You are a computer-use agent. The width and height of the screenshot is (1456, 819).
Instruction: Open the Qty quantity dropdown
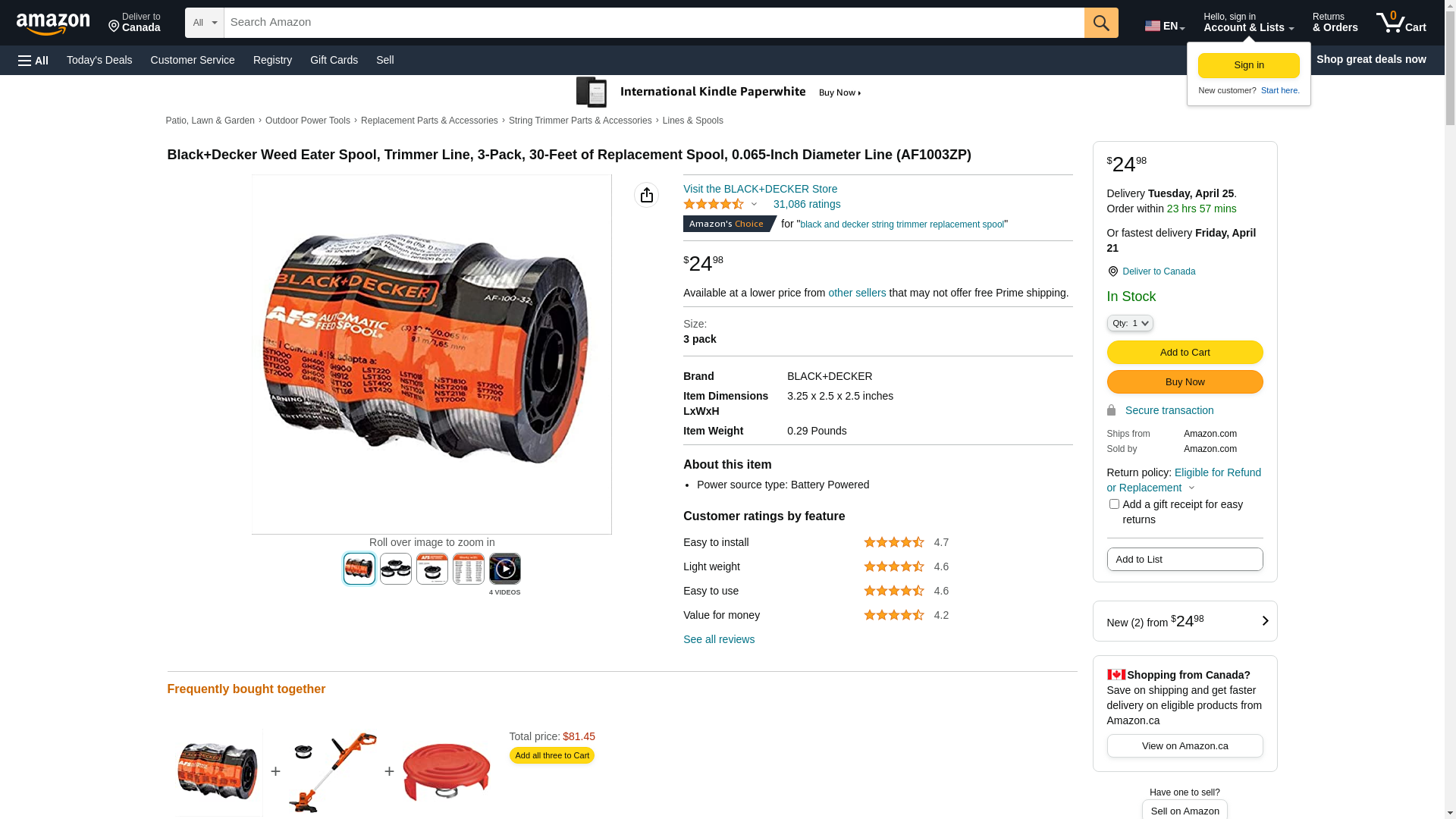pos(1130,323)
